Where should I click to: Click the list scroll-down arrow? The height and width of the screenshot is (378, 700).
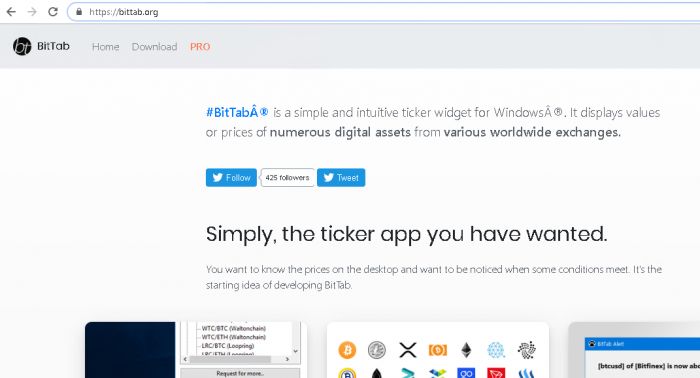coord(295,351)
